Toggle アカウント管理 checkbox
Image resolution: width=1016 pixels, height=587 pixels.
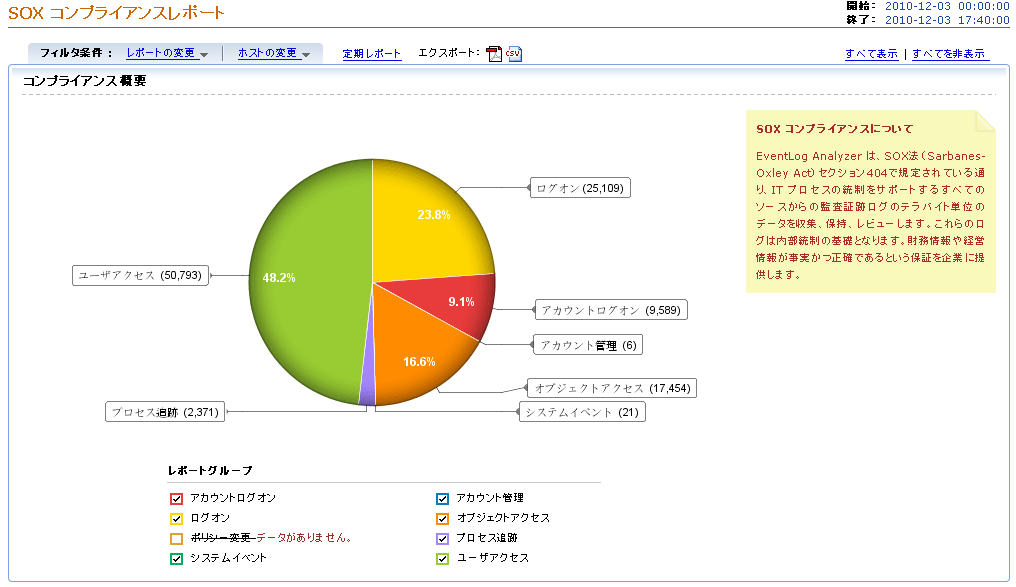click(x=443, y=498)
